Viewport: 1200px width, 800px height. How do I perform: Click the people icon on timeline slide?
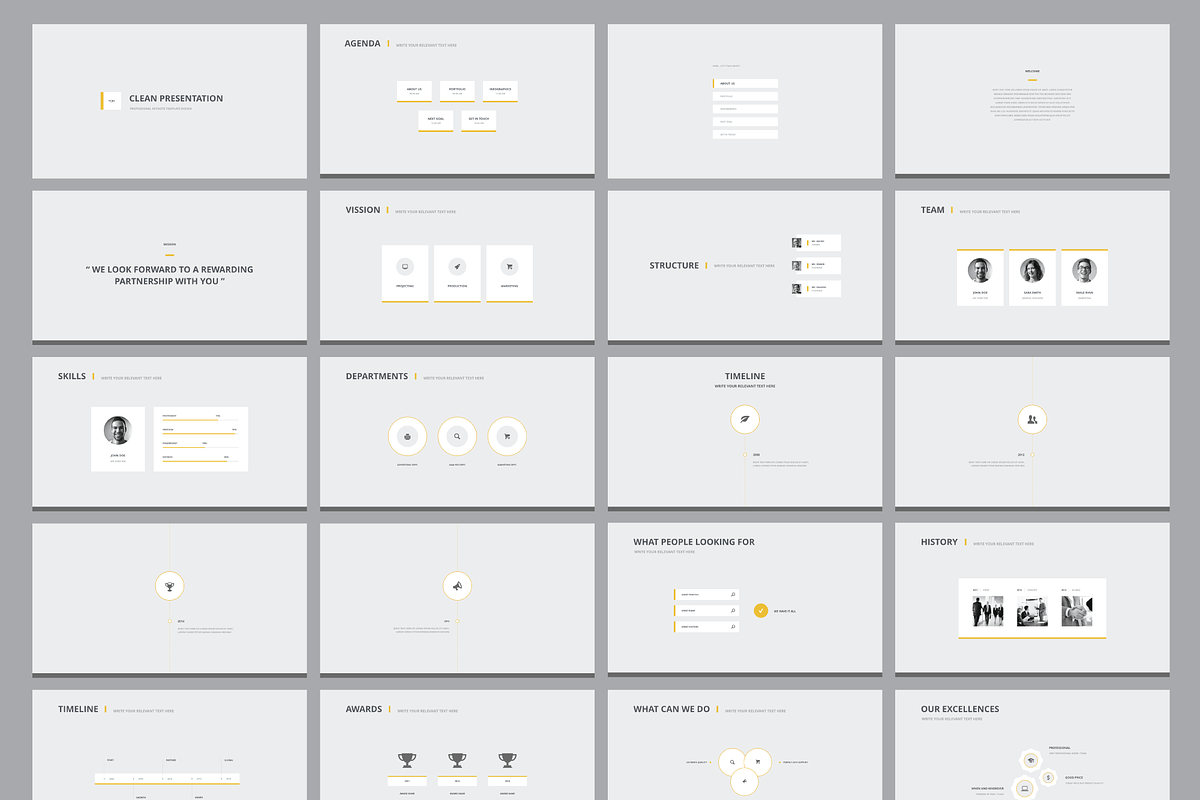(1032, 420)
